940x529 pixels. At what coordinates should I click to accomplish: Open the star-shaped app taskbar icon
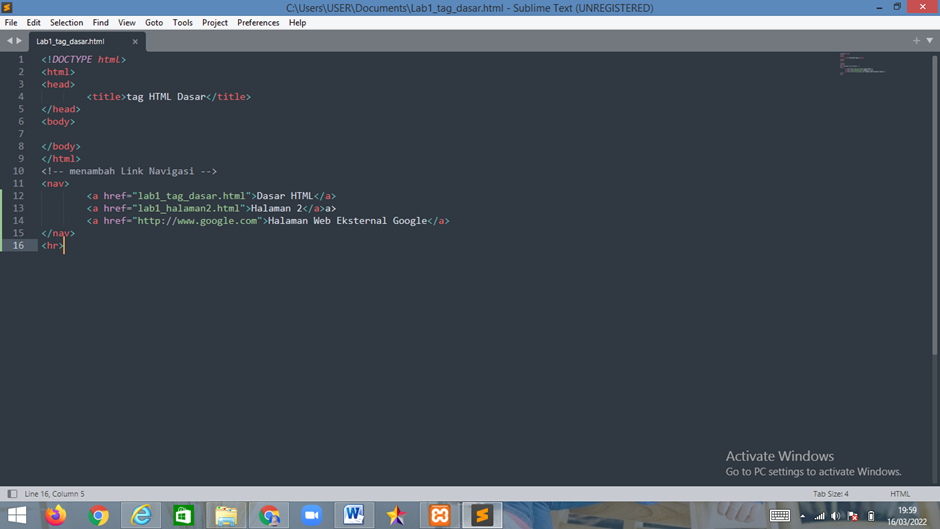396,516
